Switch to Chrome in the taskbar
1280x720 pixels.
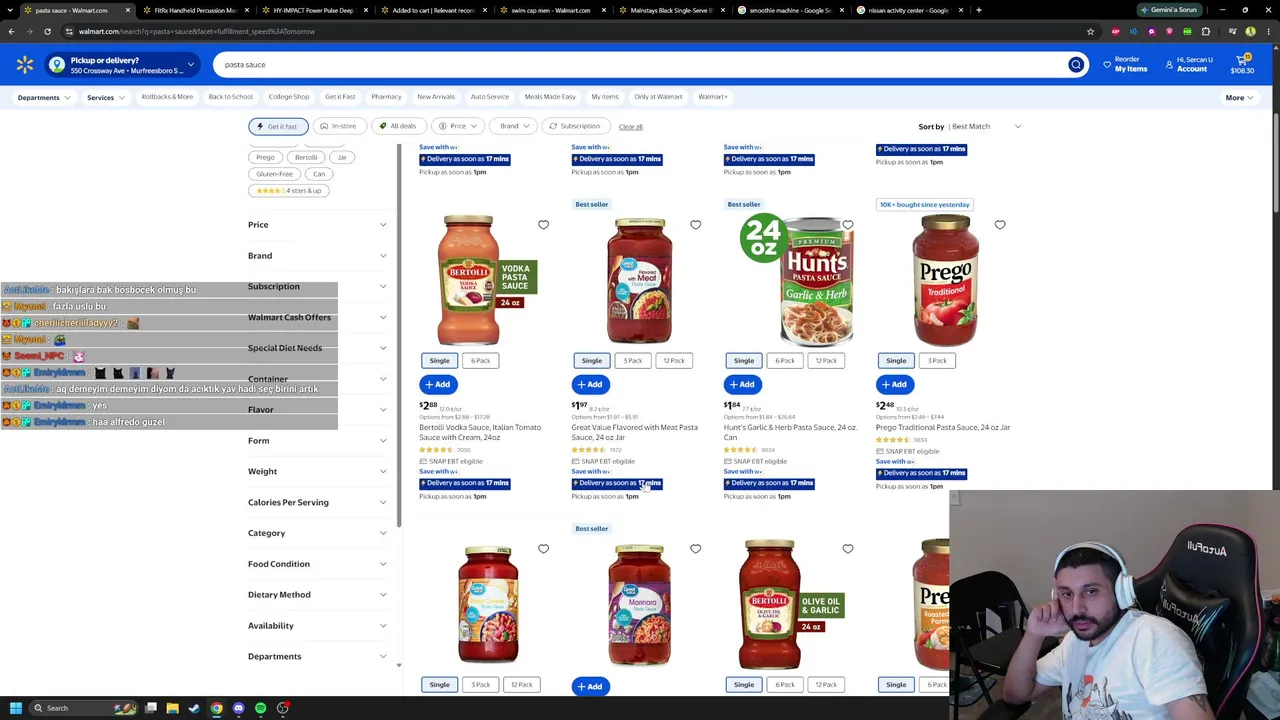point(216,708)
